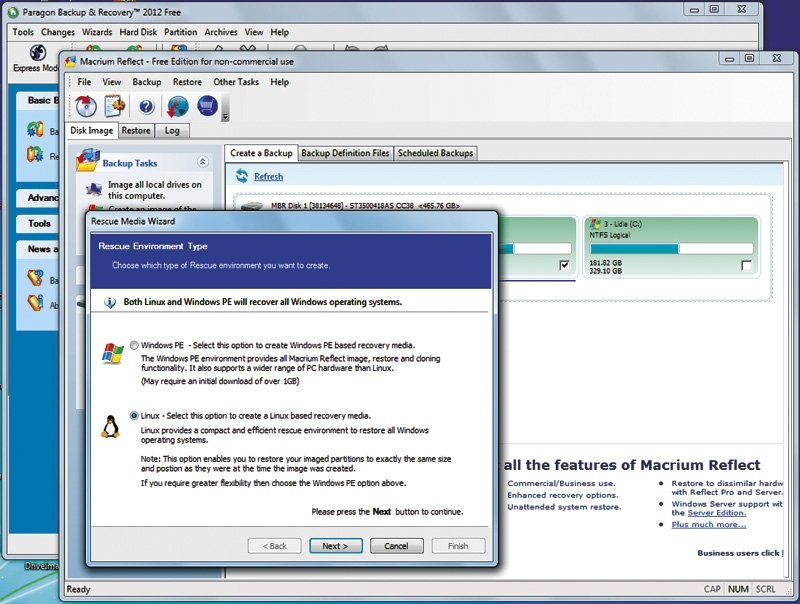This screenshot has height=604, width=800.
Task: Select the Create a Backup tab
Action: click(x=261, y=153)
